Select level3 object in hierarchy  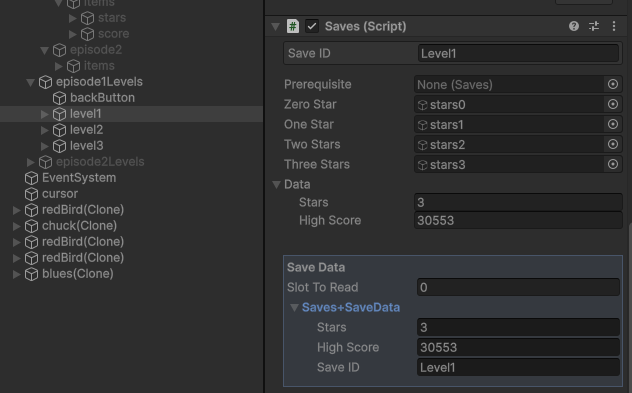pyautogui.click(x=86, y=146)
